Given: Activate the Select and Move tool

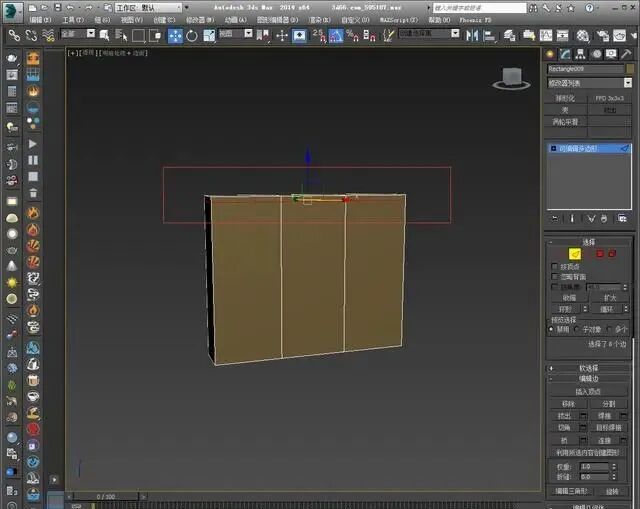Looking at the screenshot, I should [x=176, y=36].
